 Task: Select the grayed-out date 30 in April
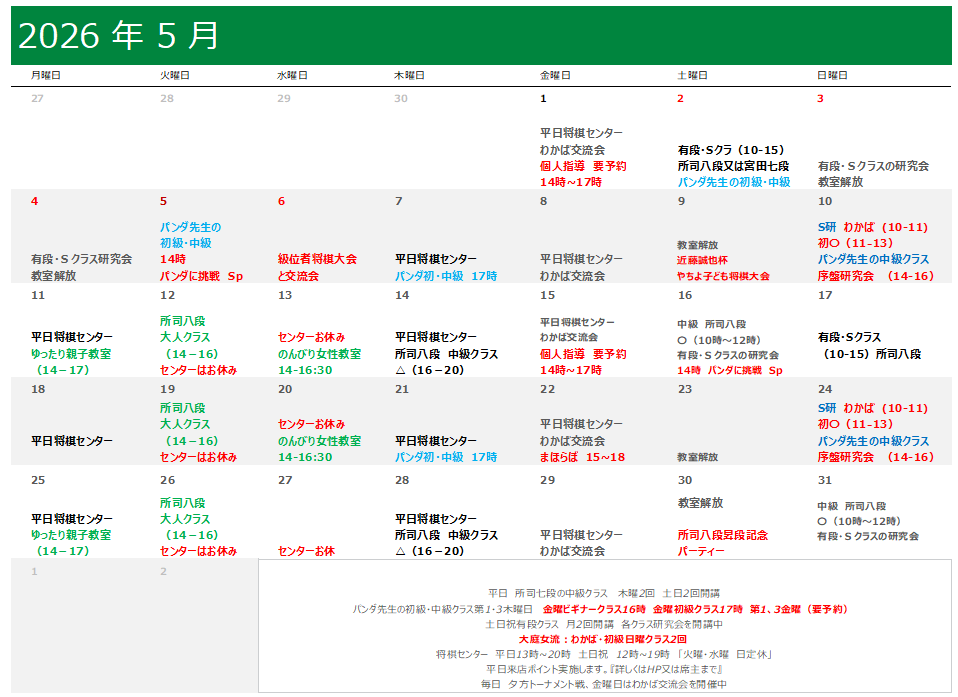(x=401, y=98)
